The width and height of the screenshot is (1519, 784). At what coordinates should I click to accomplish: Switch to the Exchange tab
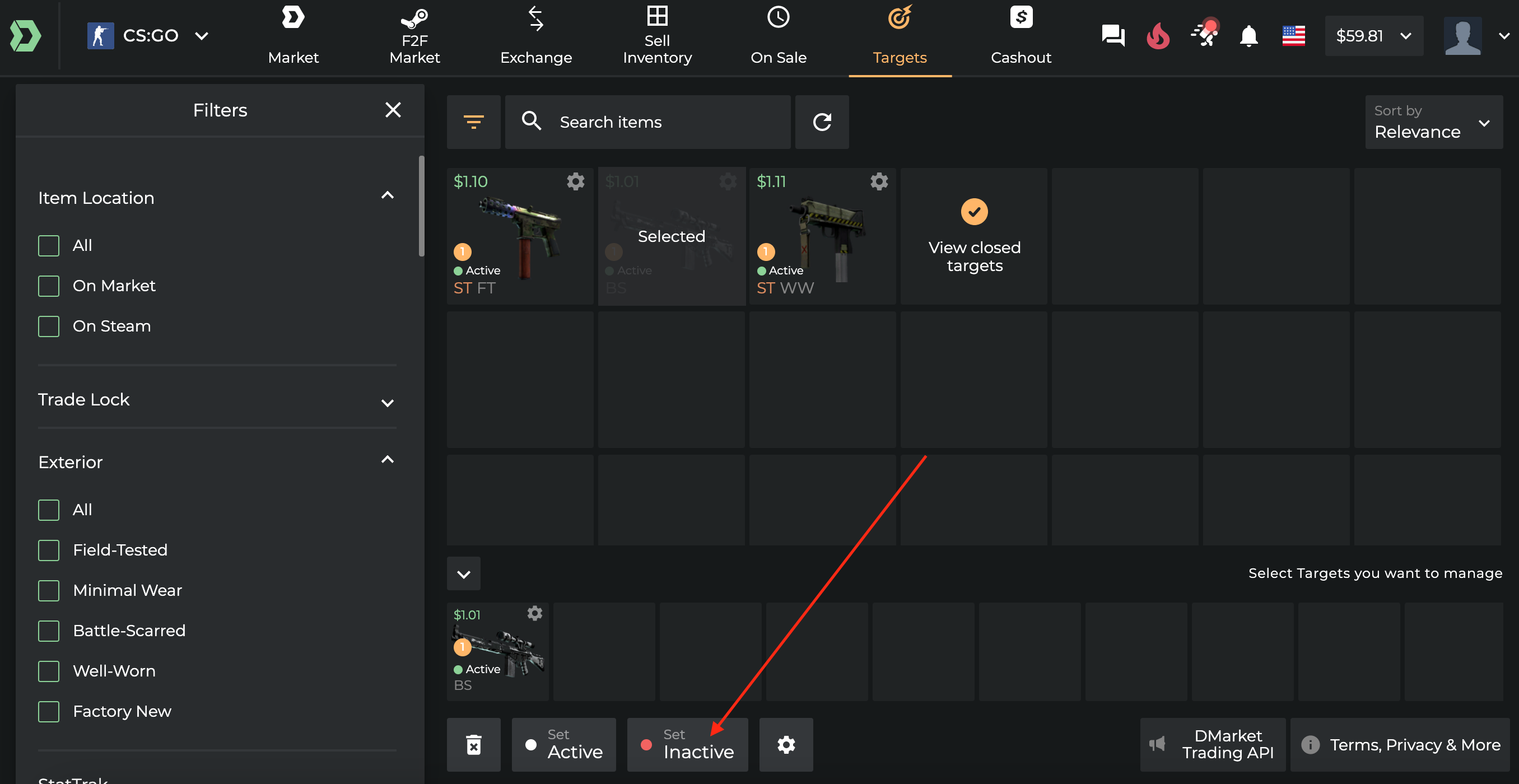tap(536, 36)
